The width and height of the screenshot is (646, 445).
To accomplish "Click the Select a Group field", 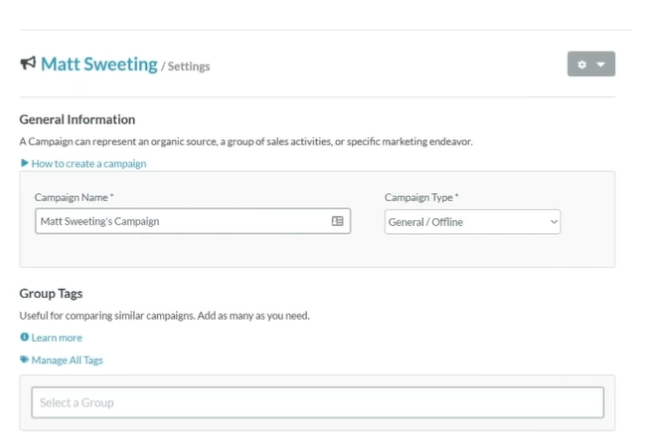I will [317, 402].
